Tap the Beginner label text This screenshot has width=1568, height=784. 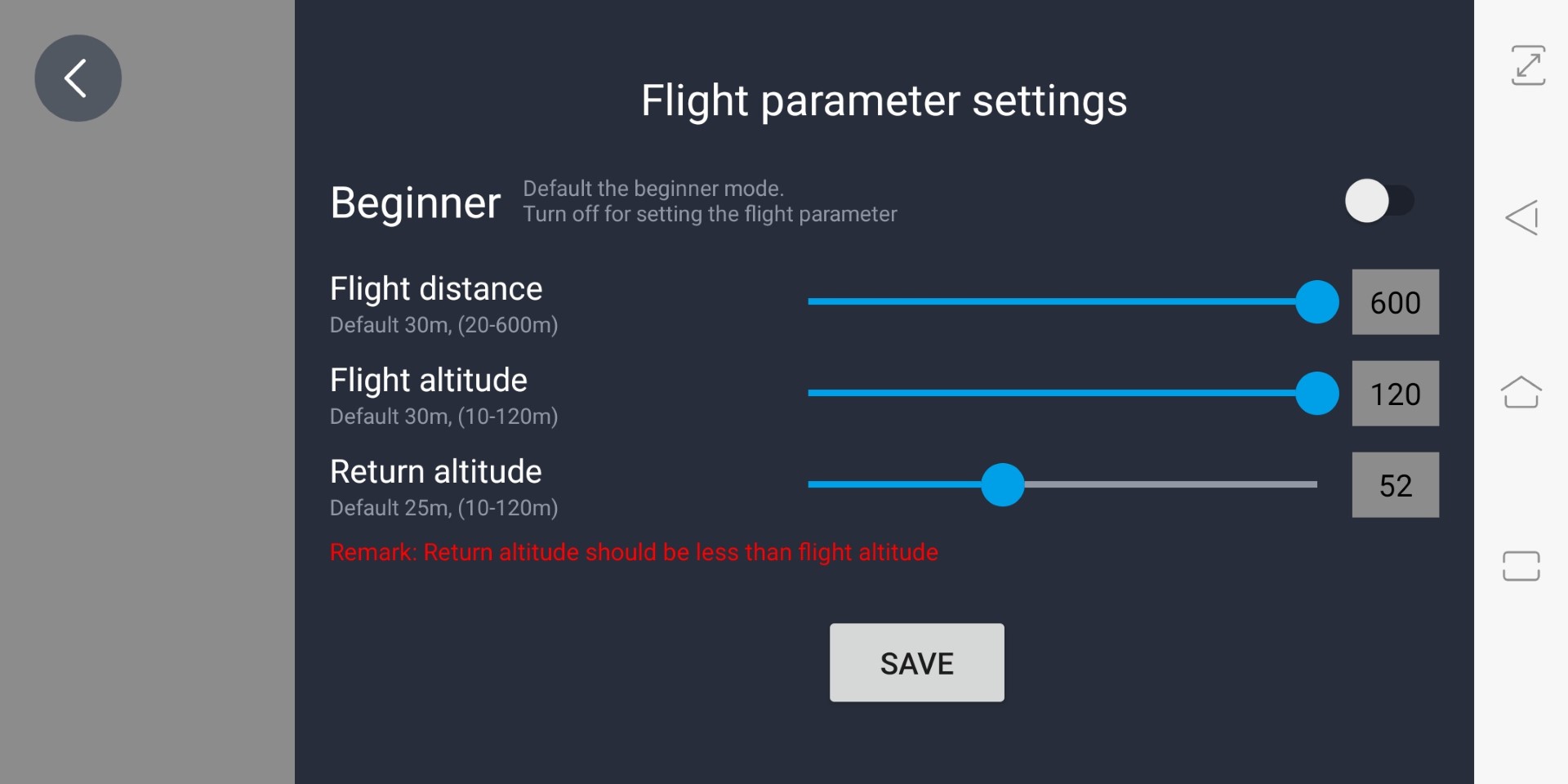415,203
